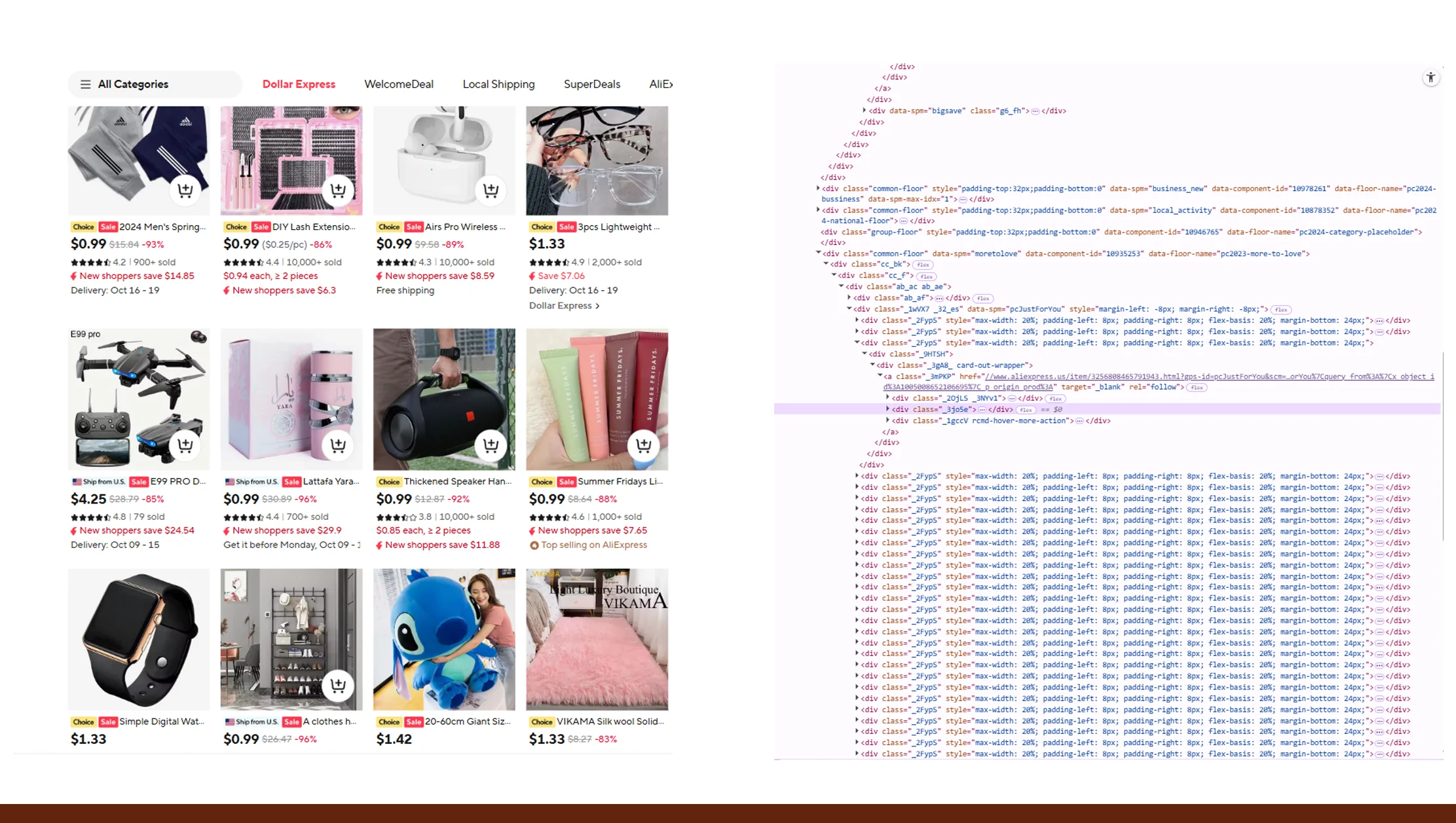The height and width of the screenshot is (823, 1456).
Task: Open the accessibility icon in DevTools top corner
Action: point(1431,77)
